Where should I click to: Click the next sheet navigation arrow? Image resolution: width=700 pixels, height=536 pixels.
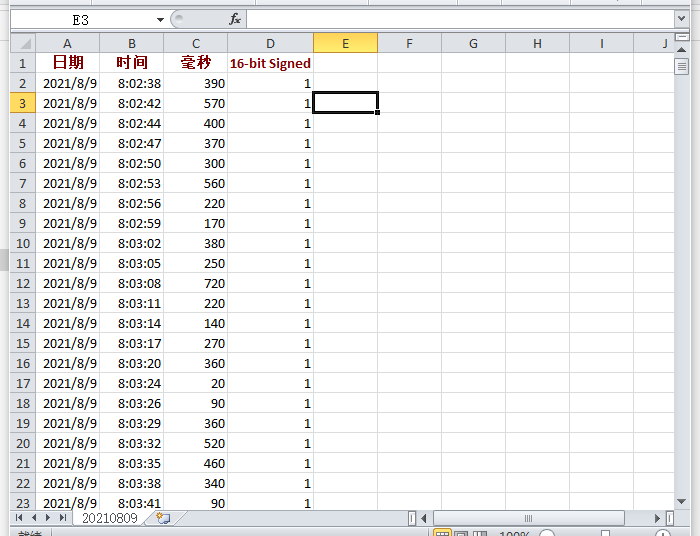click(x=48, y=518)
